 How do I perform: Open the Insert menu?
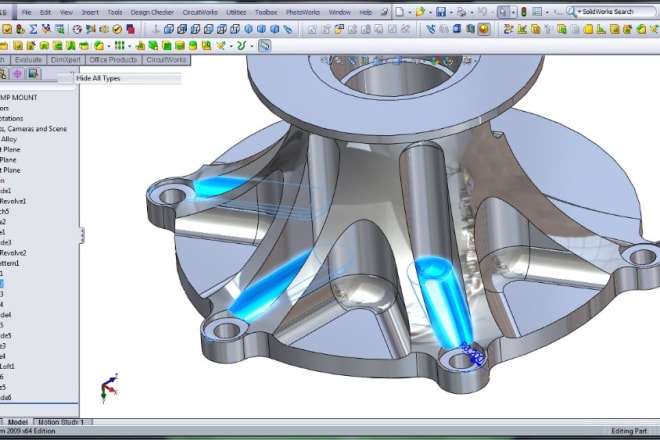point(90,12)
